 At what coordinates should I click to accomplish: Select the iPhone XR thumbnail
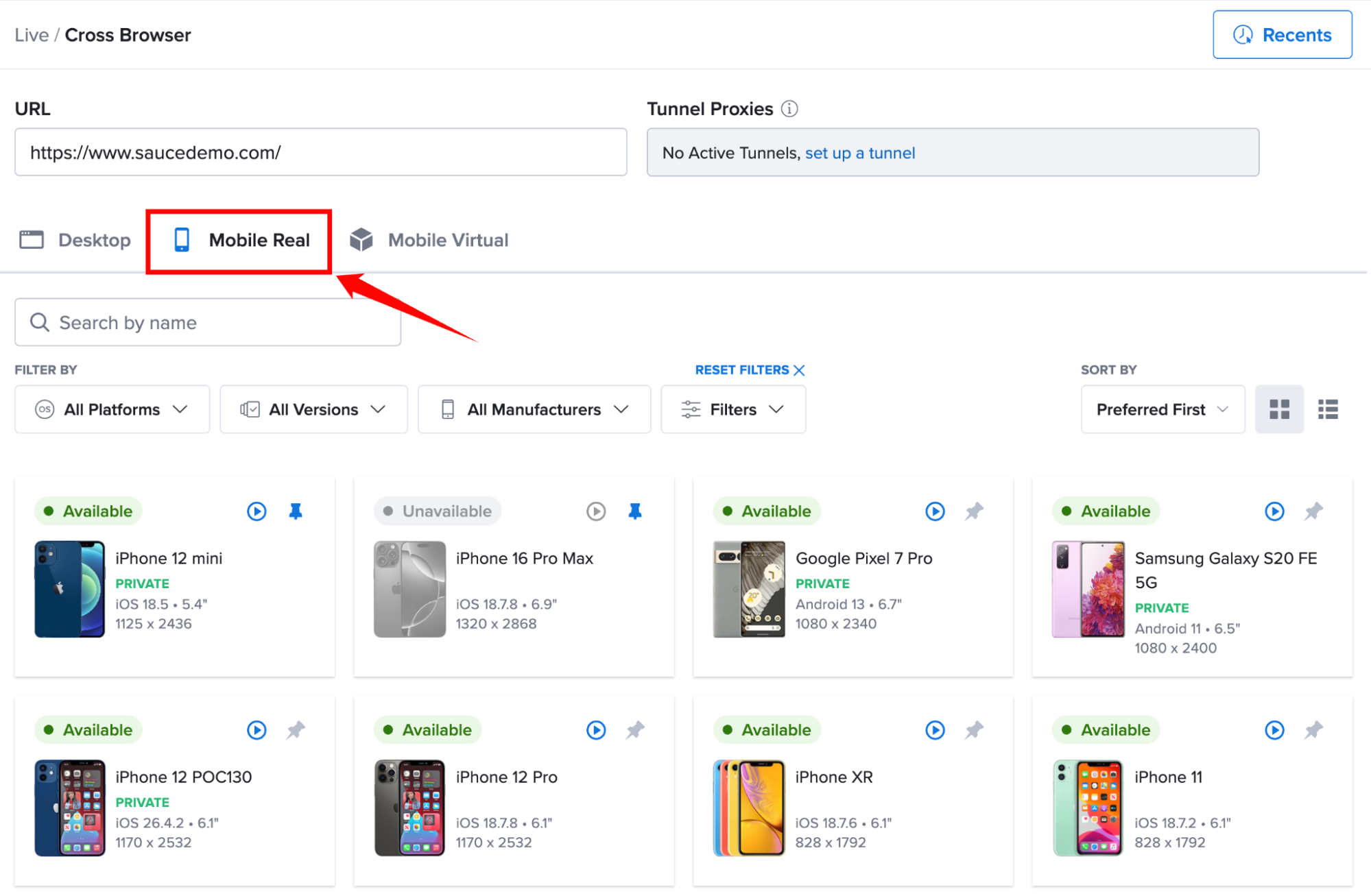[x=748, y=808]
